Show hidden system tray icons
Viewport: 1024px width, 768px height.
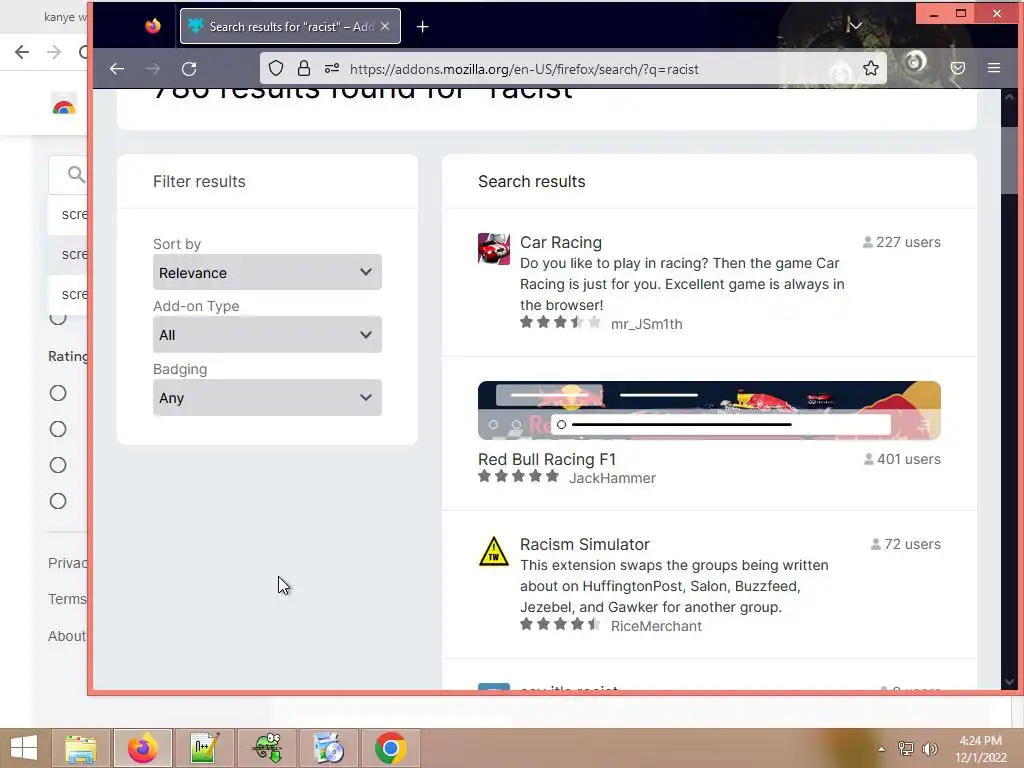click(x=881, y=749)
